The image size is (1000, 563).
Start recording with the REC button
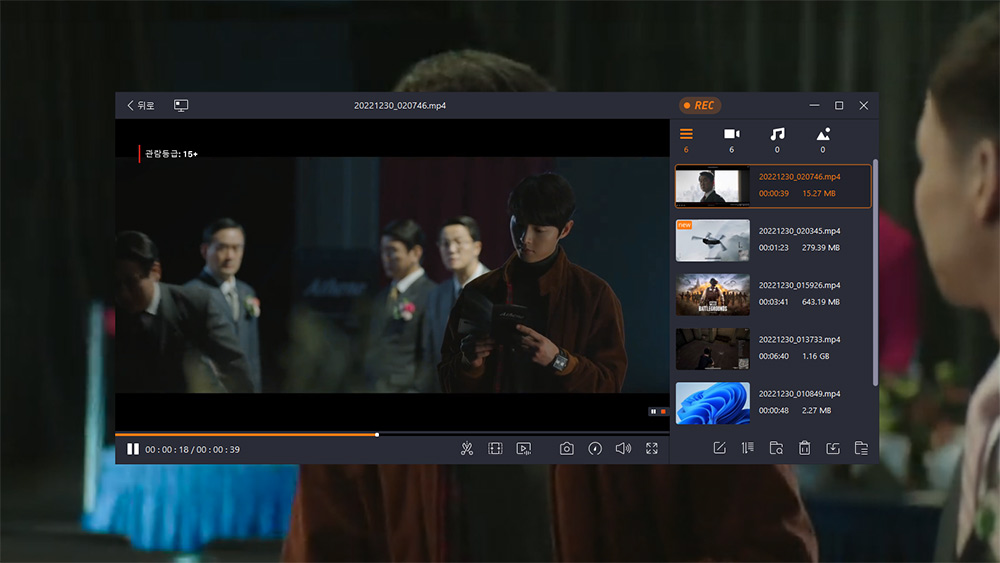click(x=700, y=105)
